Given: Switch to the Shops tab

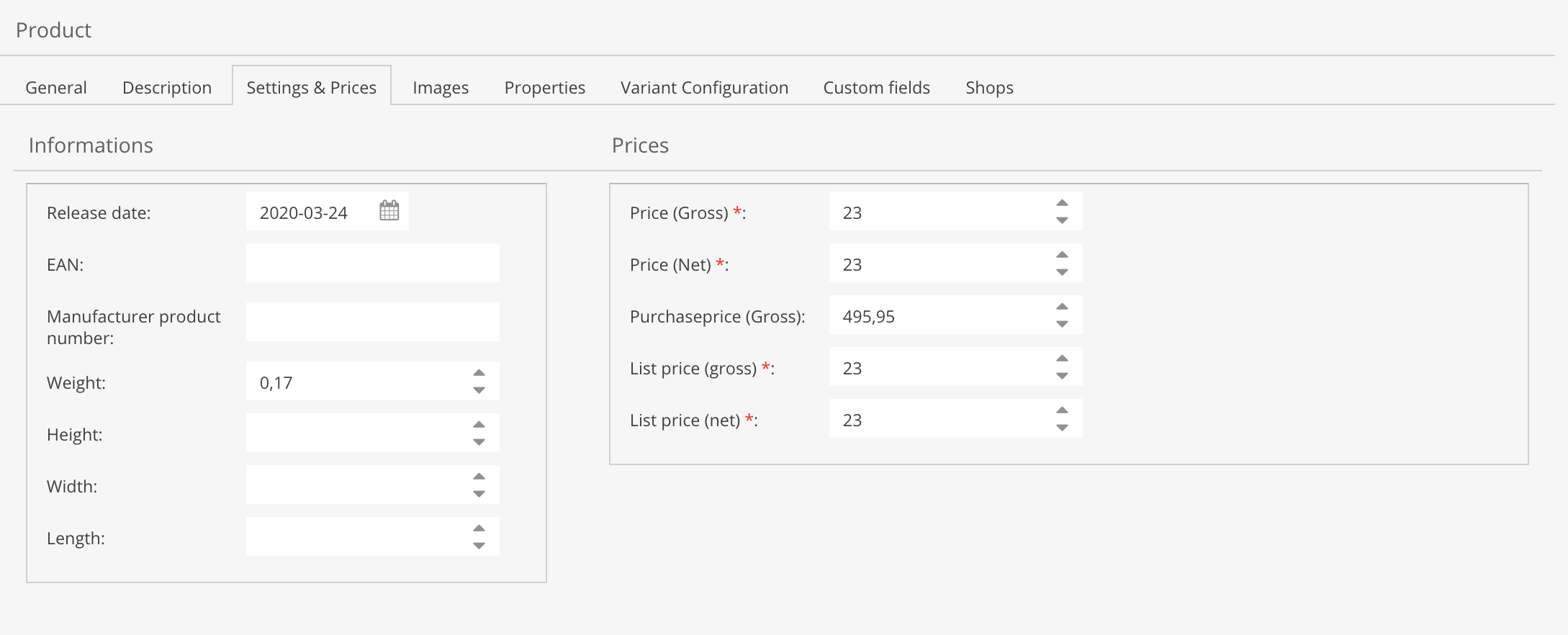Looking at the screenshot, I should [989, 88].
